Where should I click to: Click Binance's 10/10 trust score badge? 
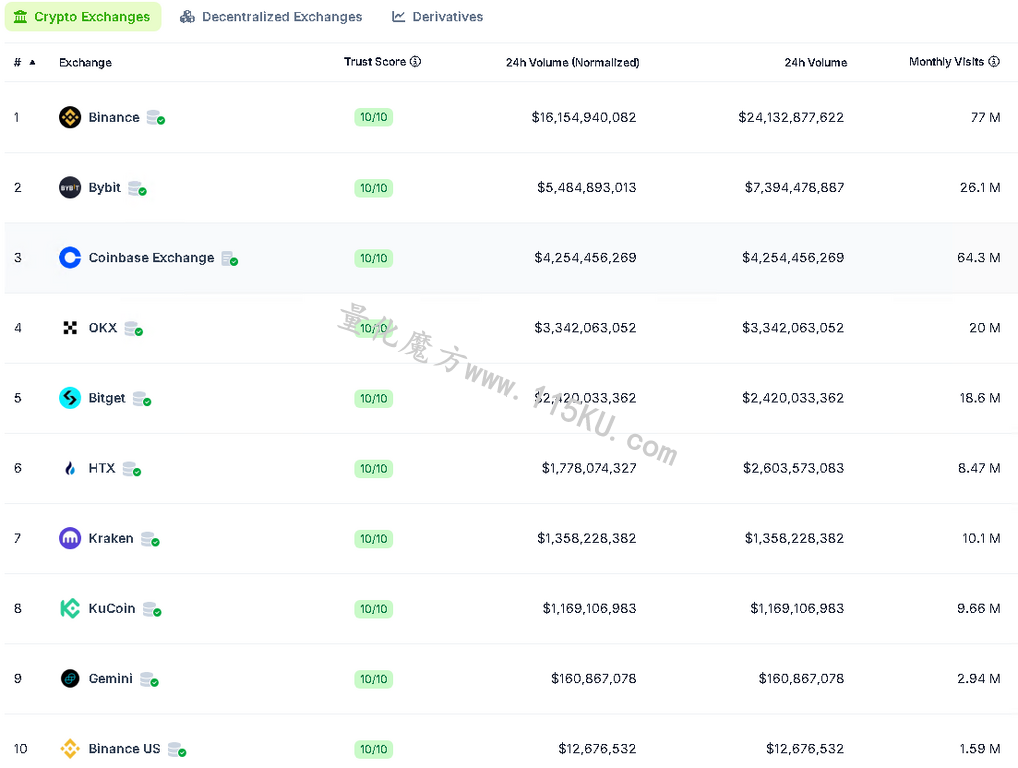coord(373,118)
